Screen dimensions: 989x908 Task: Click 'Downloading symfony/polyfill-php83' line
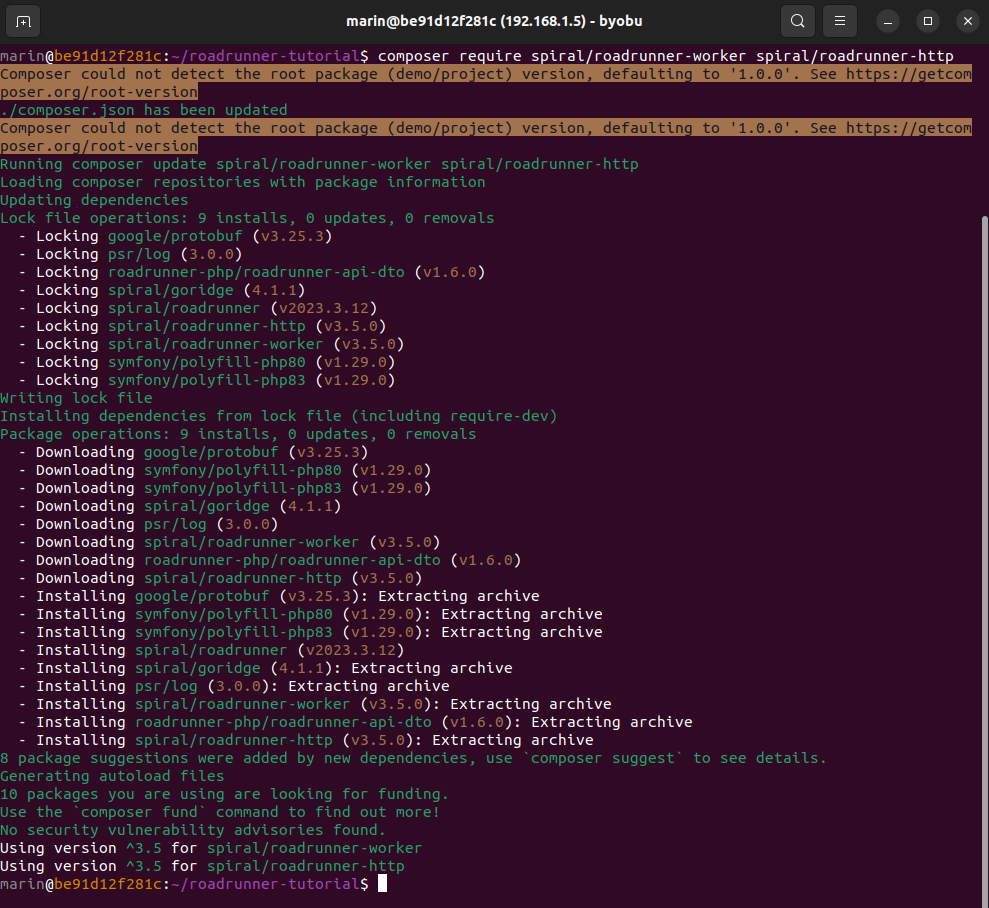pos(225,488)
